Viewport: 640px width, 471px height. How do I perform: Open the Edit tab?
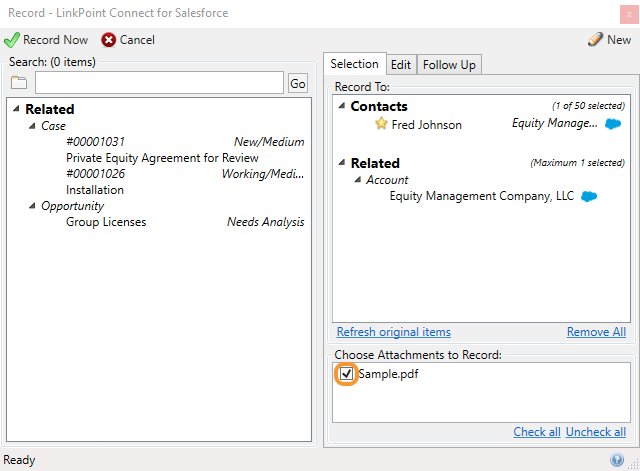coord(401,65)
